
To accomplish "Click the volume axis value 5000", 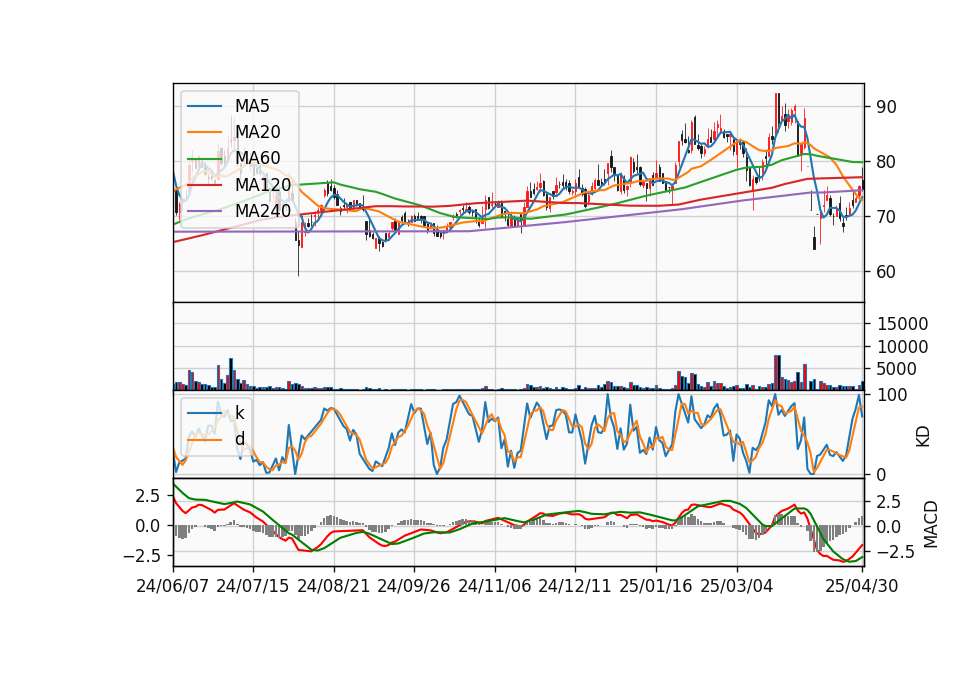I will [x=897, y=369].
